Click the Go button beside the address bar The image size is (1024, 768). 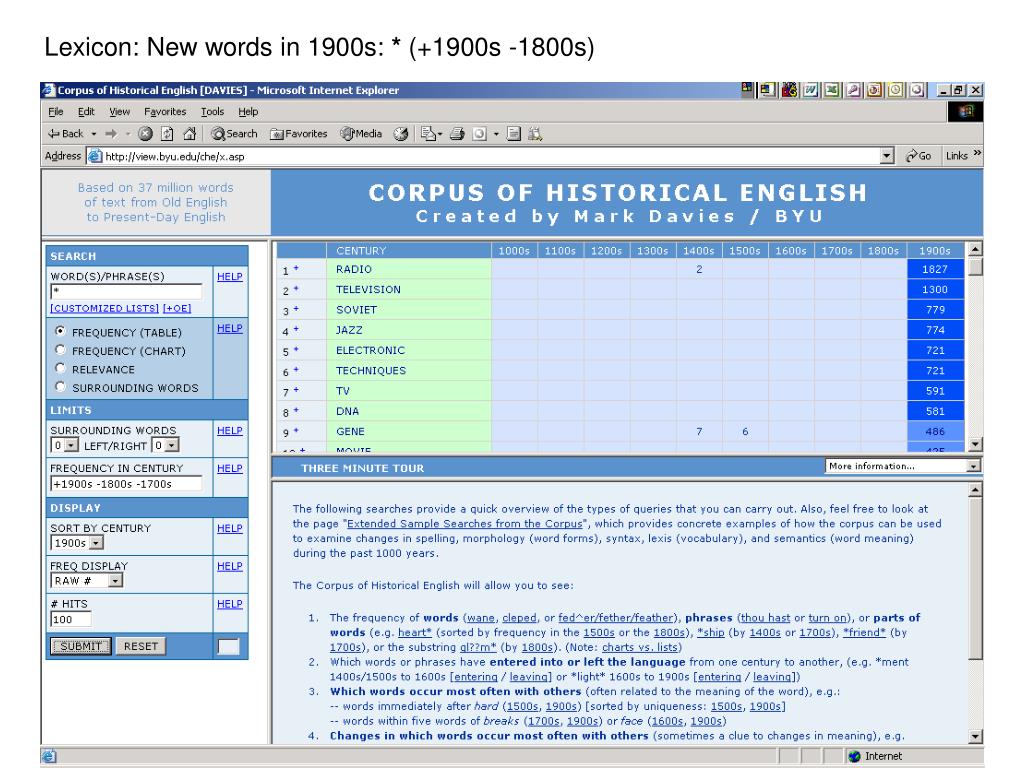[918, 155]
